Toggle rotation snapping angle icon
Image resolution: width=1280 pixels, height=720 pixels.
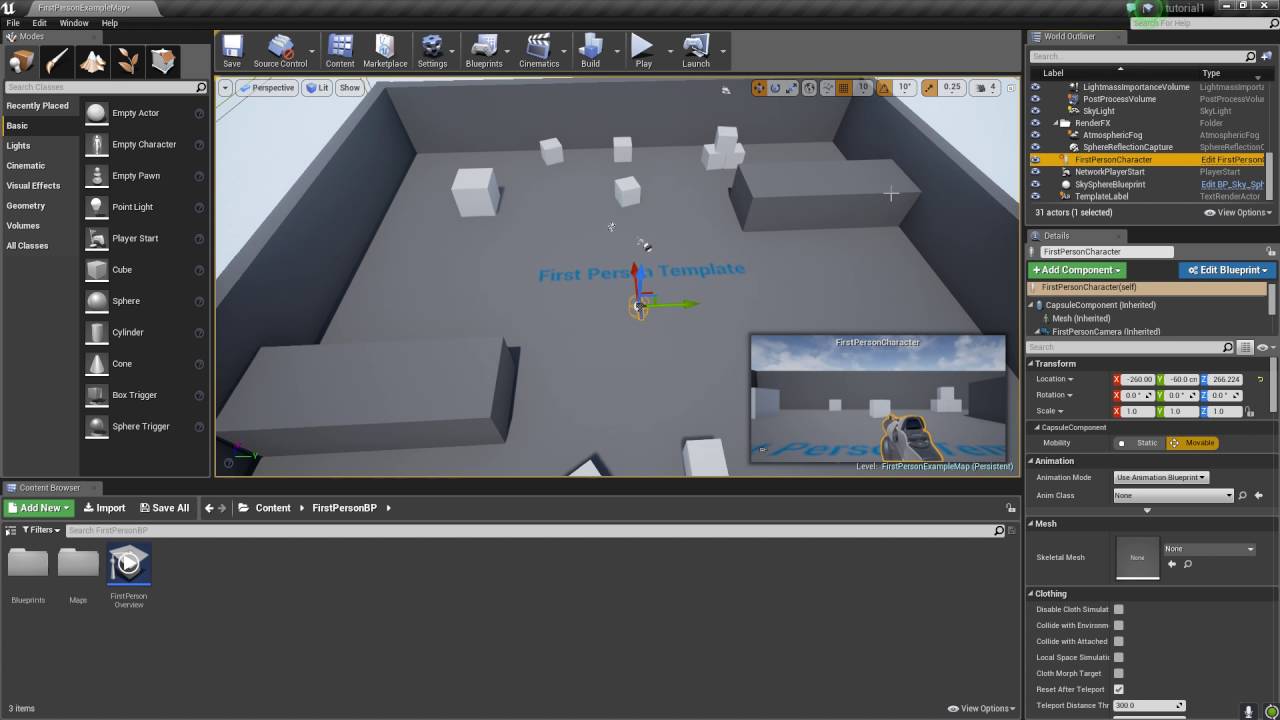(886, 88)
